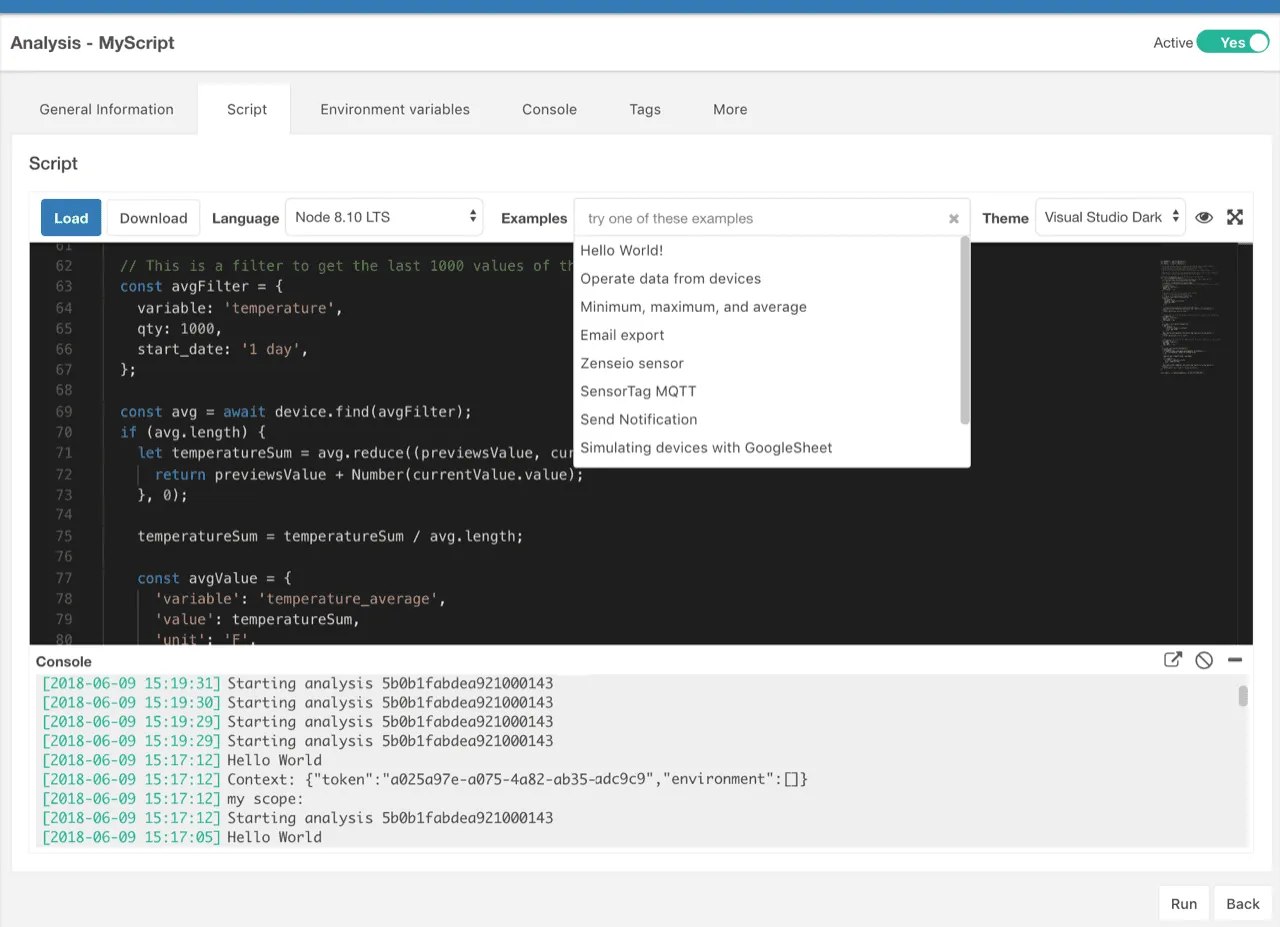Screen dimensions: 1280x927
Task: Open the Language dropdown showing Node 8.10 LTS
Action: pos(384,217)
